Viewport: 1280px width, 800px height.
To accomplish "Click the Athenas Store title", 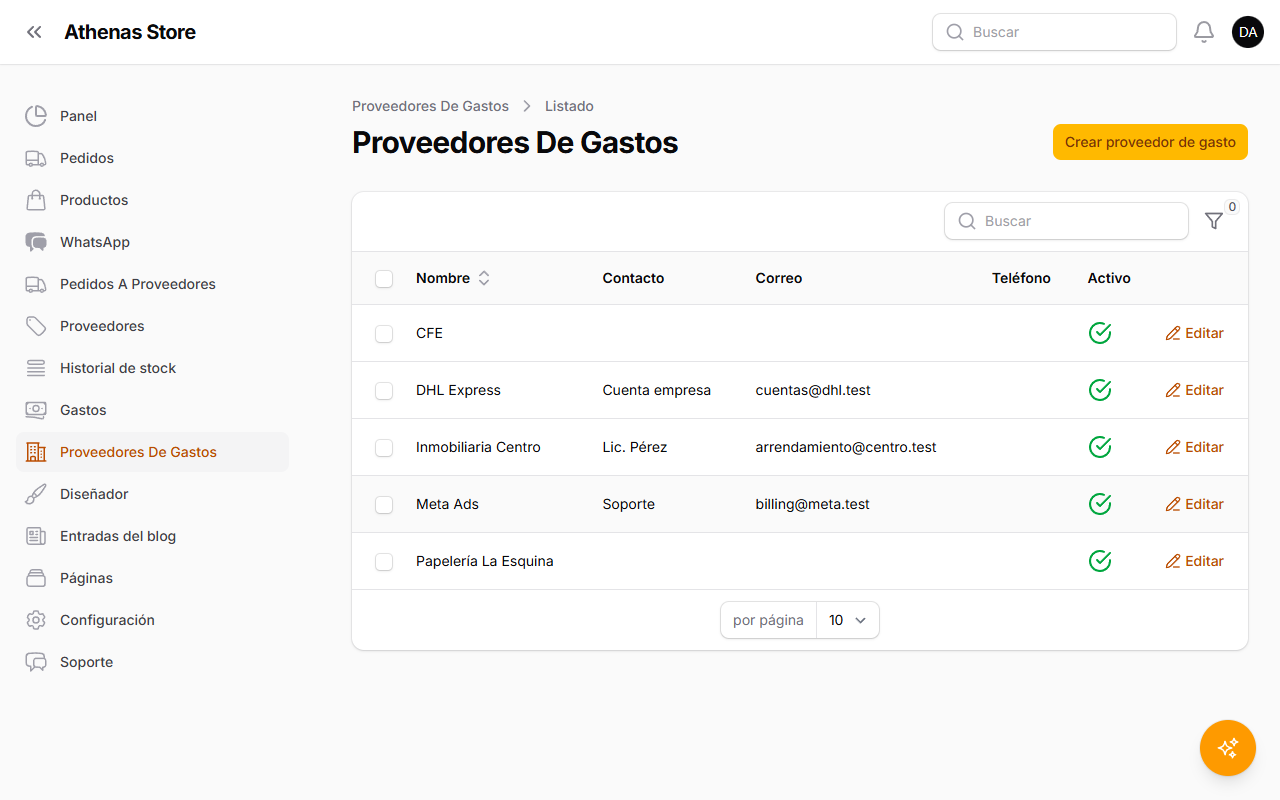I will [x=130, y=32].
